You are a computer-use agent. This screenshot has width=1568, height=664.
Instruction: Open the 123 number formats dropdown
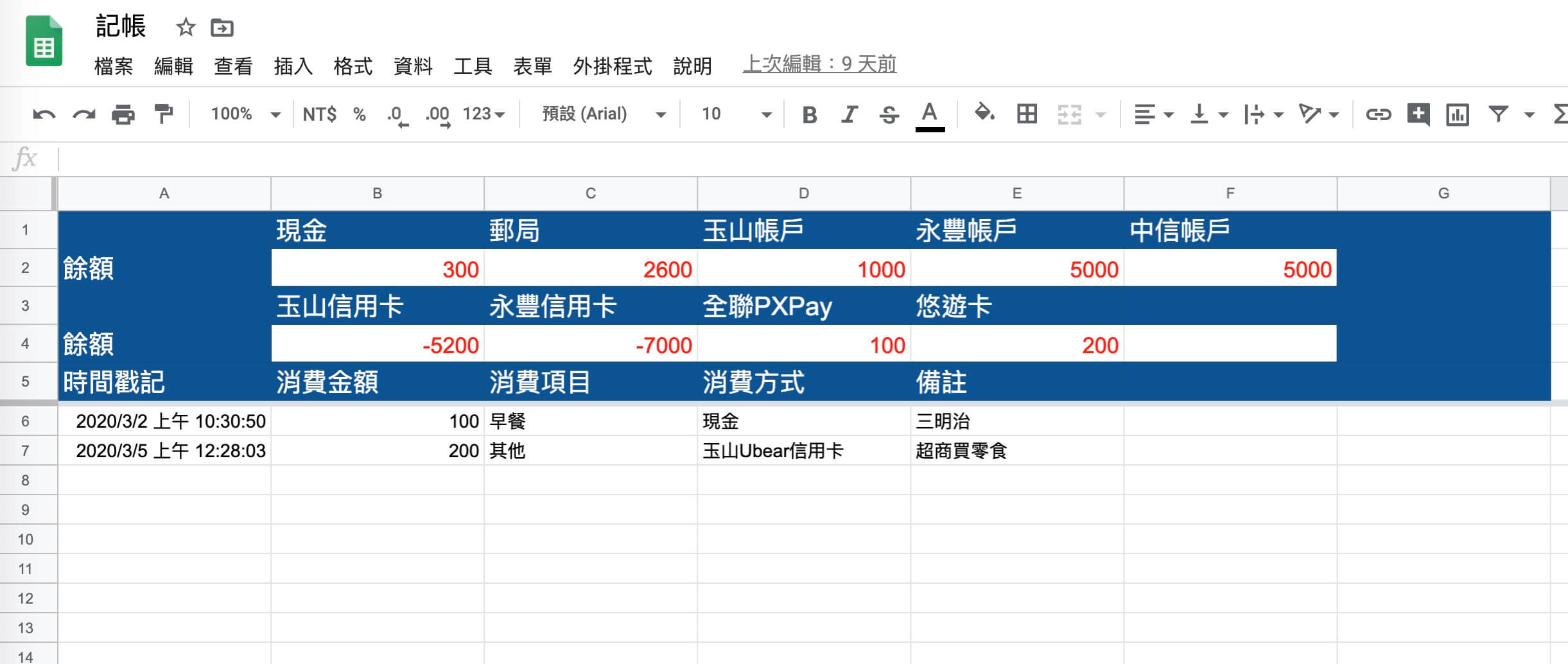click(484, 114)
